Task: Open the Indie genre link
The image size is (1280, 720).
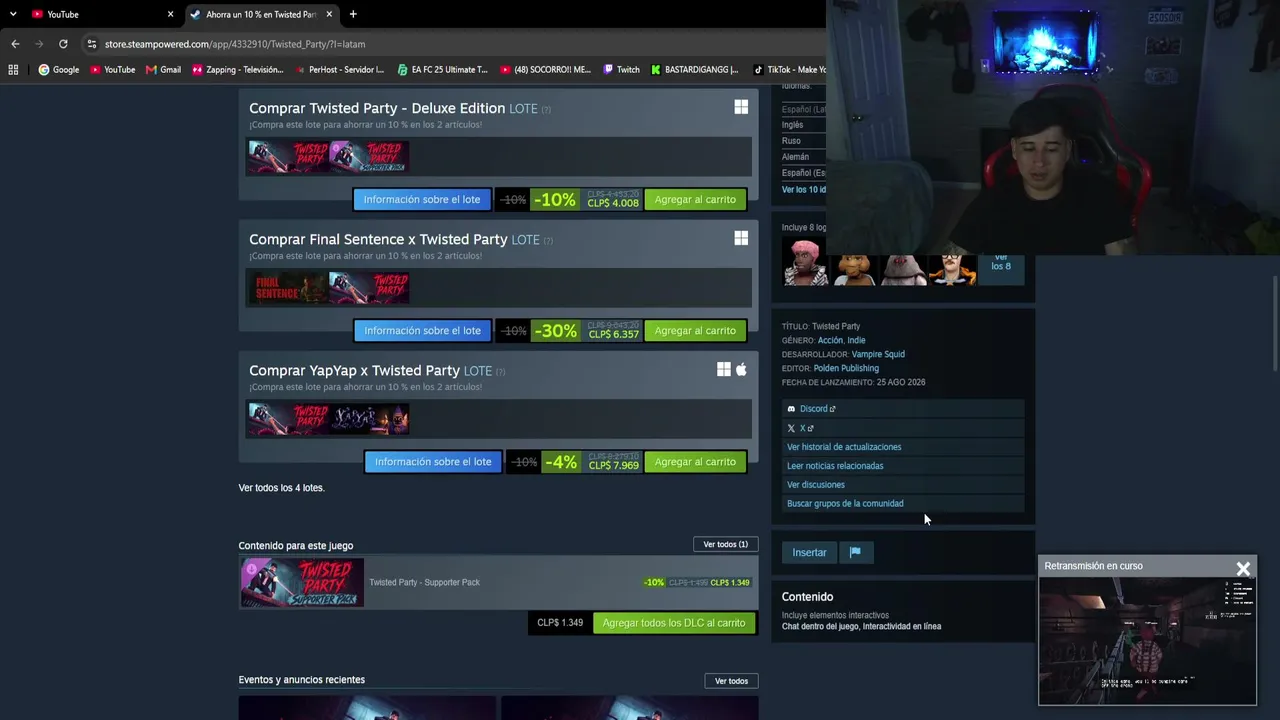Action: (856, 340)
